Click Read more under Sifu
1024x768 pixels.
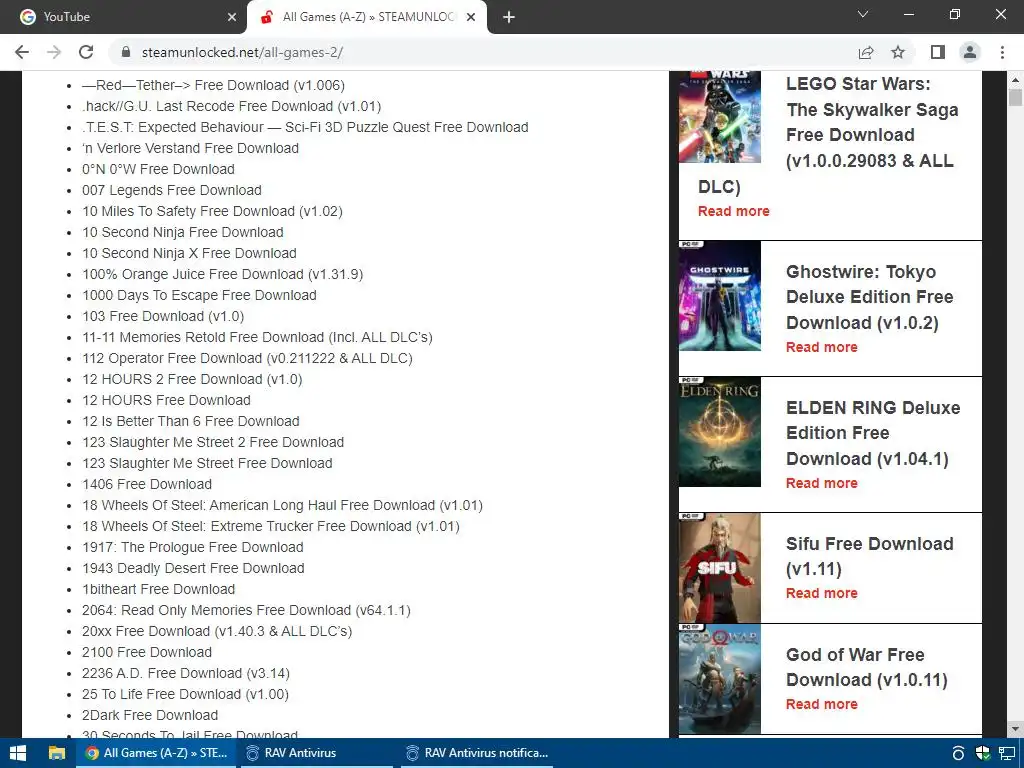point(822,593)
